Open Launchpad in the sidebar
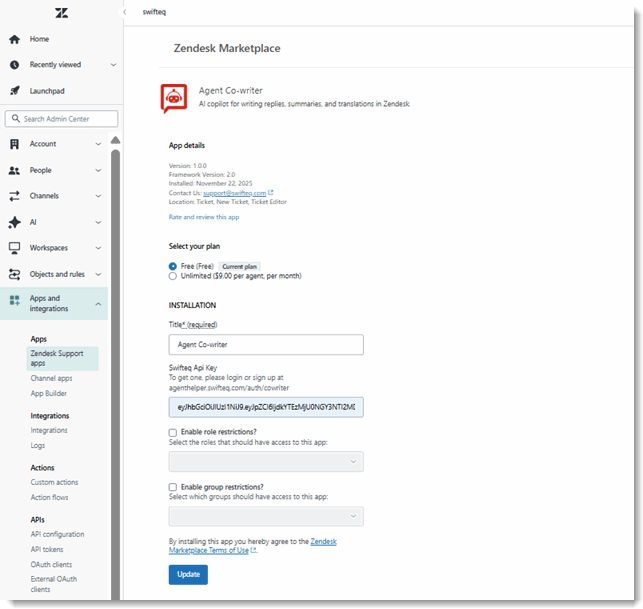This screenshot has height=609, width=643. point(47,91)
